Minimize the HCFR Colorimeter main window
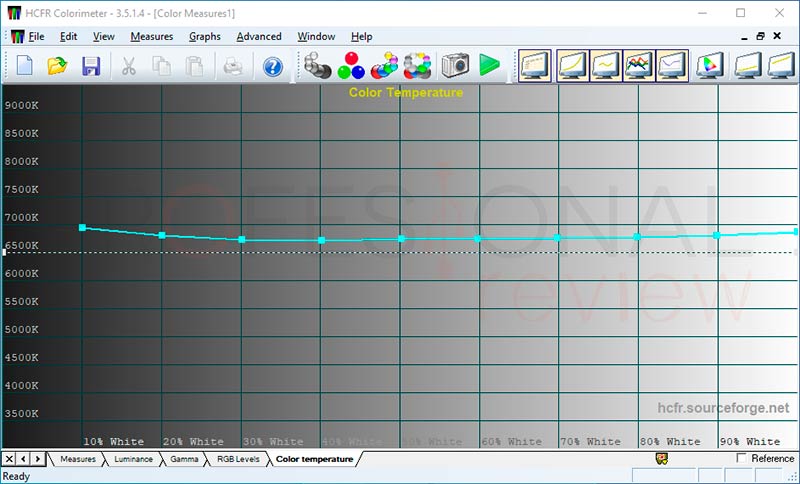Screen dimensions: 800x484 [703, 13]
